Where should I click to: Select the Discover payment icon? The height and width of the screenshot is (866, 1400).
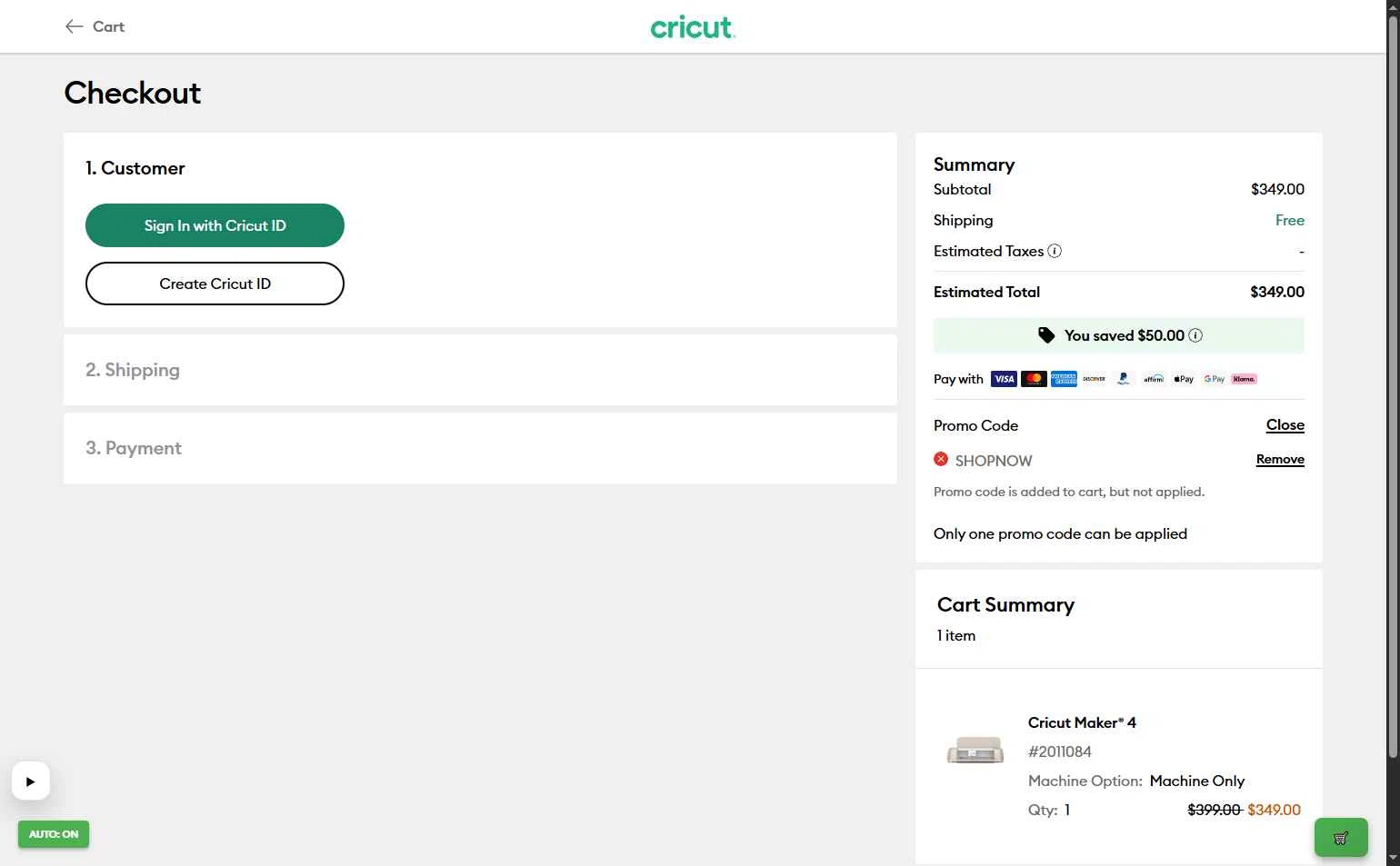[1094, 379]
